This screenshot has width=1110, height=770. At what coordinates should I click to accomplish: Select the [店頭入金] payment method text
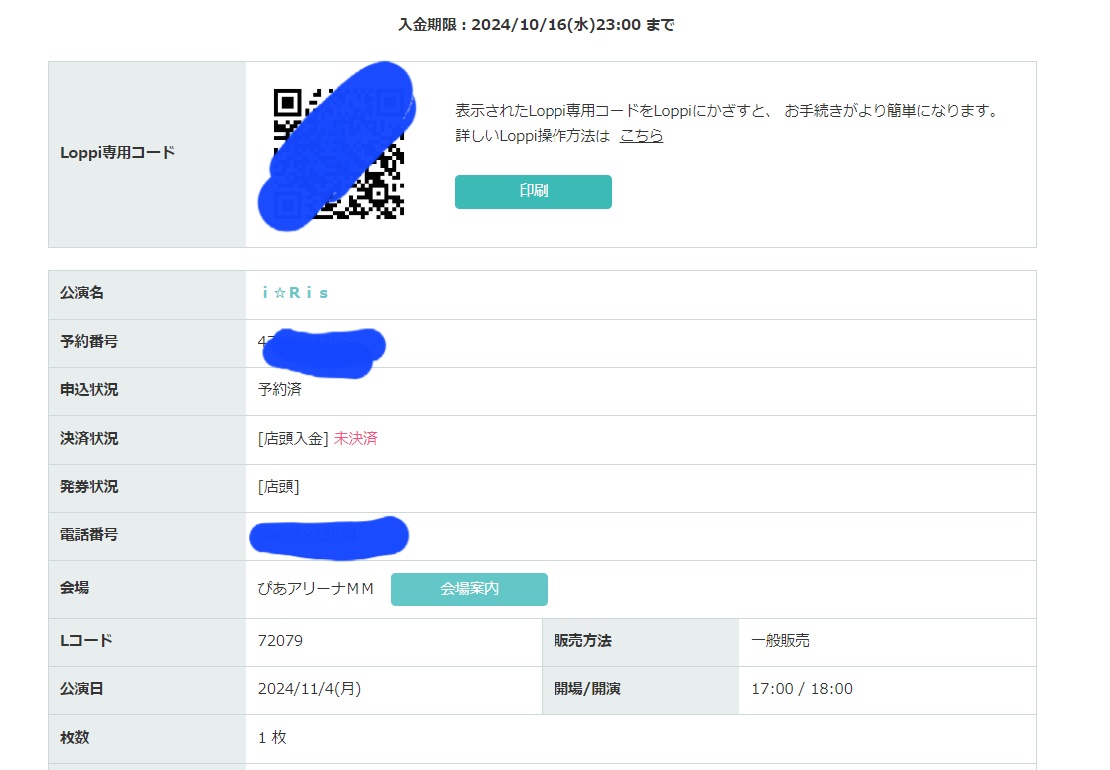point(293,439)
